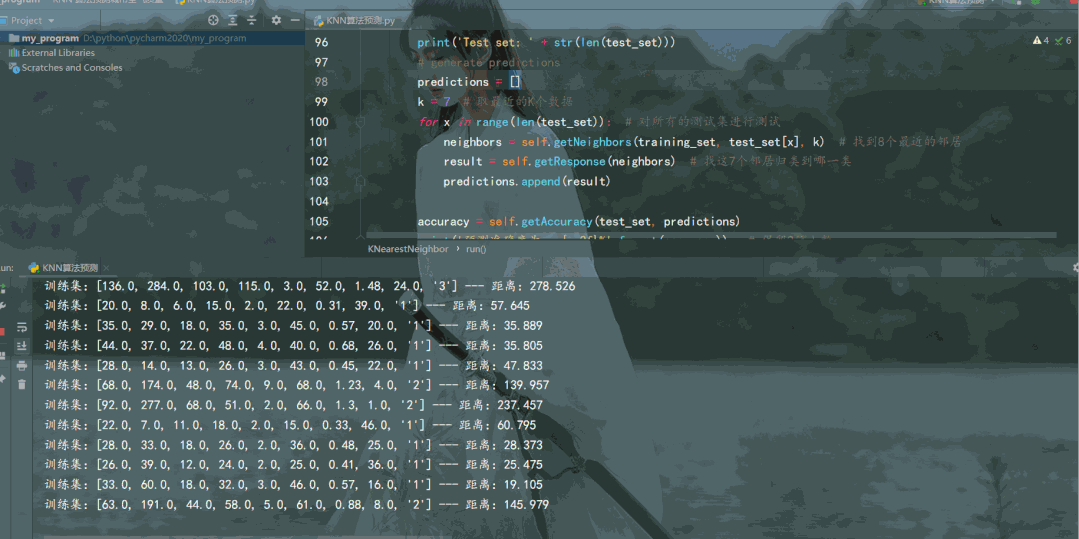This screenshot has width=1079, height=539.
Task: Click the predictions = [] code line
Action: tap(469, 82)
